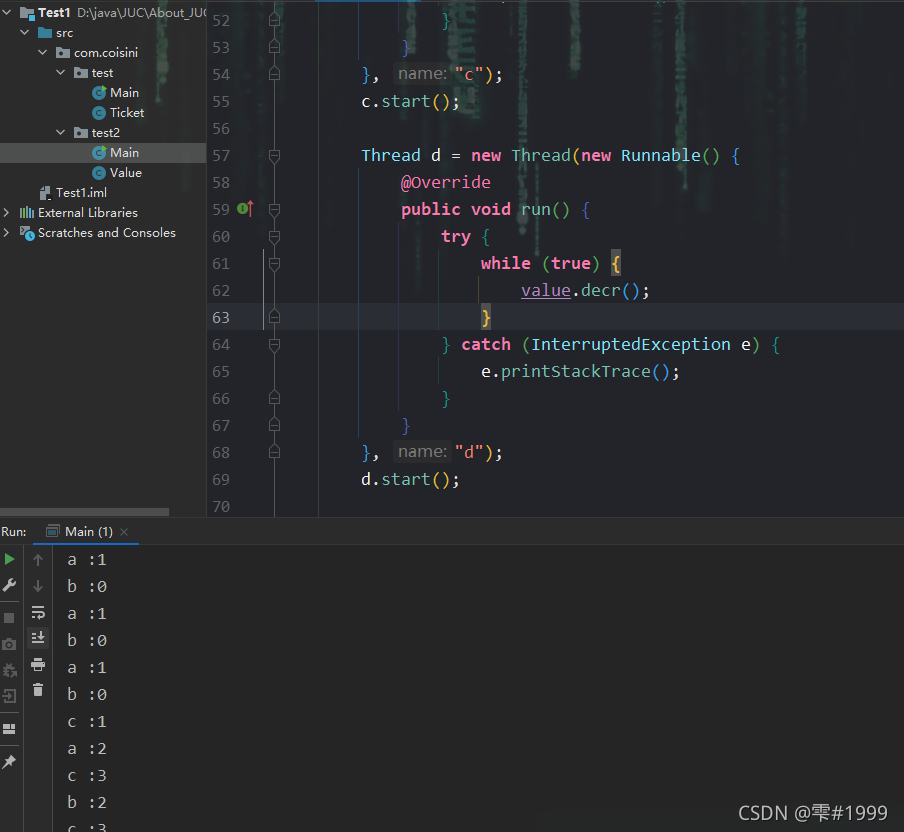Image resolution: width=904 pixels, height=832 pixels.
Task: Click c.start() on line 55
Action: click(x=410, y=101)
